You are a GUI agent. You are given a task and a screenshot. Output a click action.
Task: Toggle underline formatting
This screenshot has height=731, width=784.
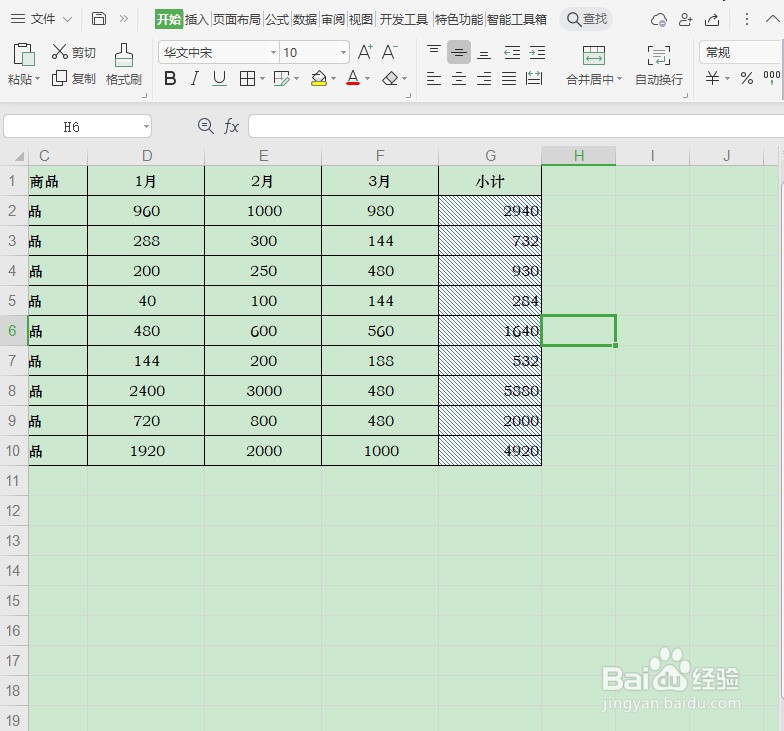click(219, 78)
